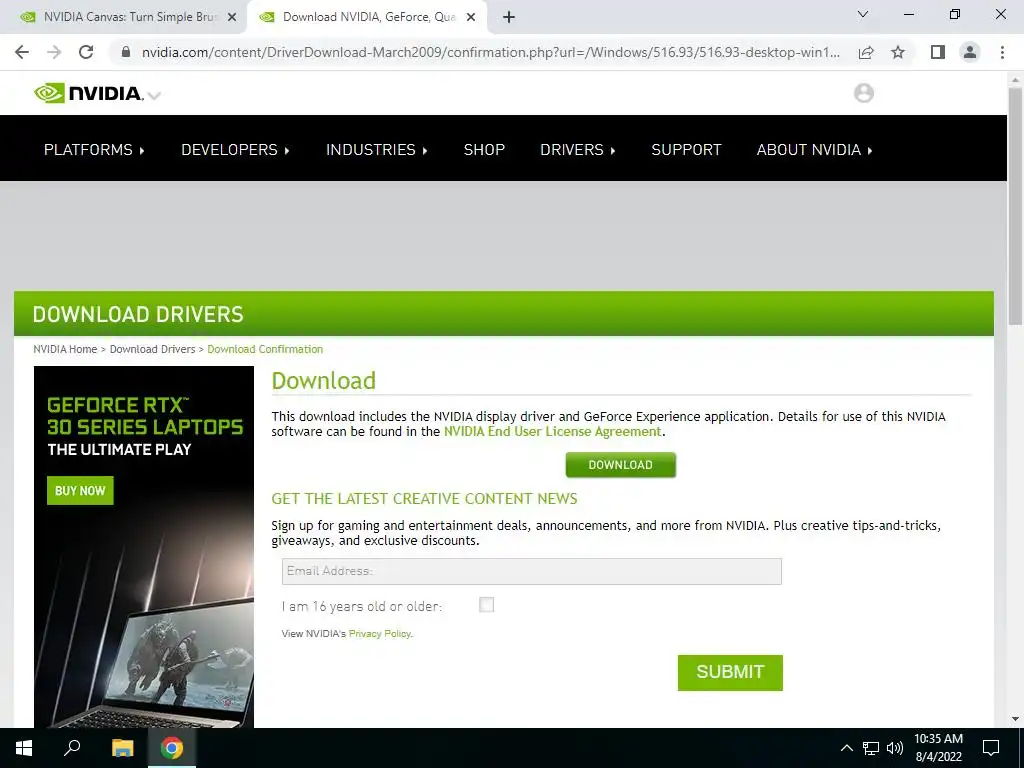Click the Download Drivers breadcrumb
This screenshot has width=1024, height=768.
(152, 349)
